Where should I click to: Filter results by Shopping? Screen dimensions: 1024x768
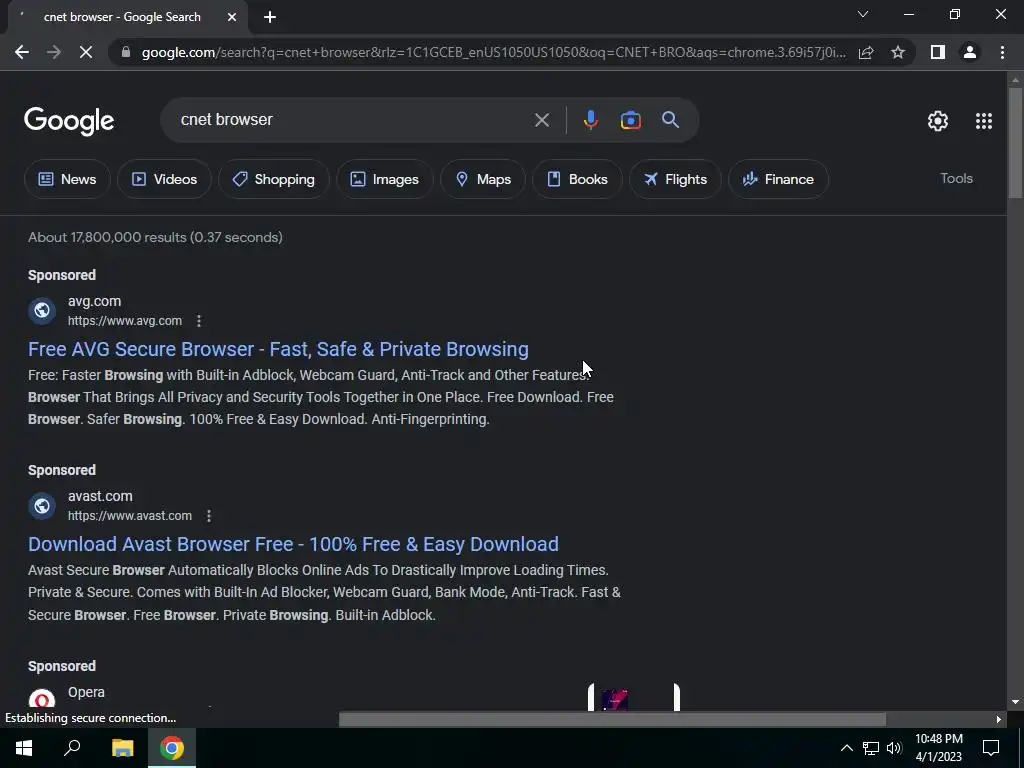tap(274, 179)
